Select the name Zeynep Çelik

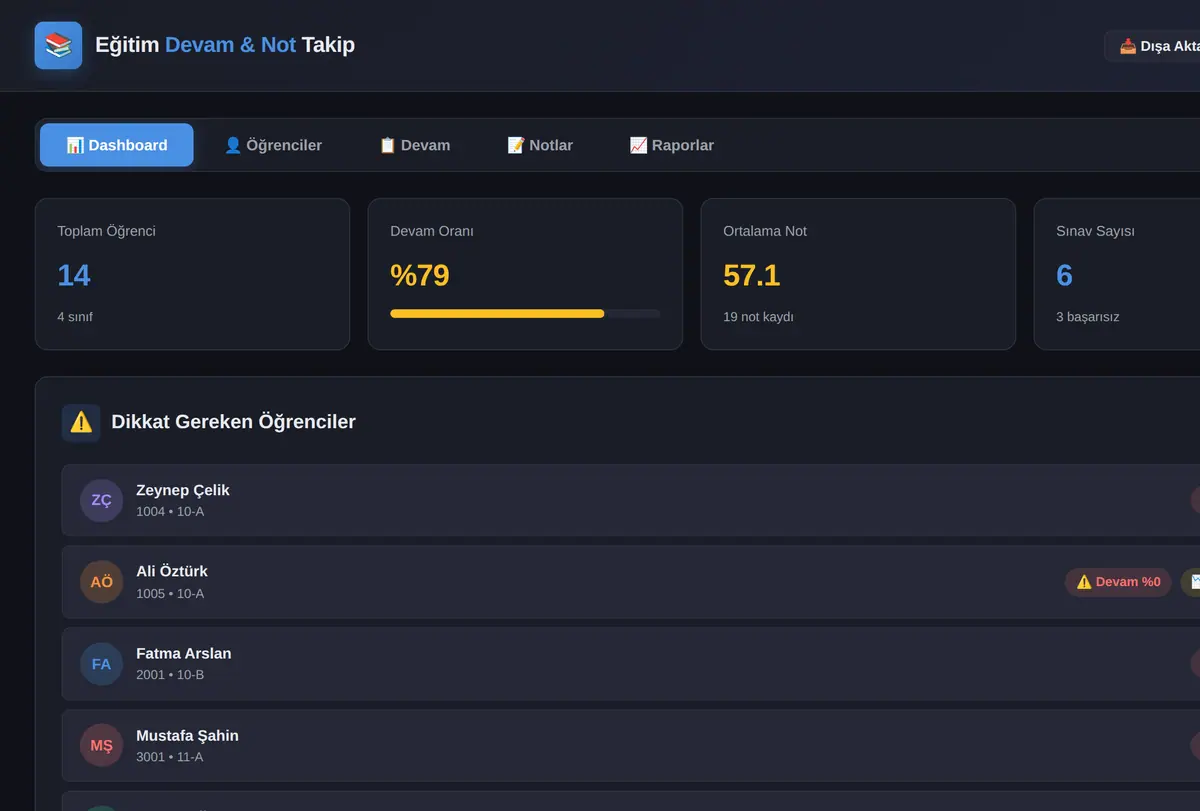[x=183, y=490]
